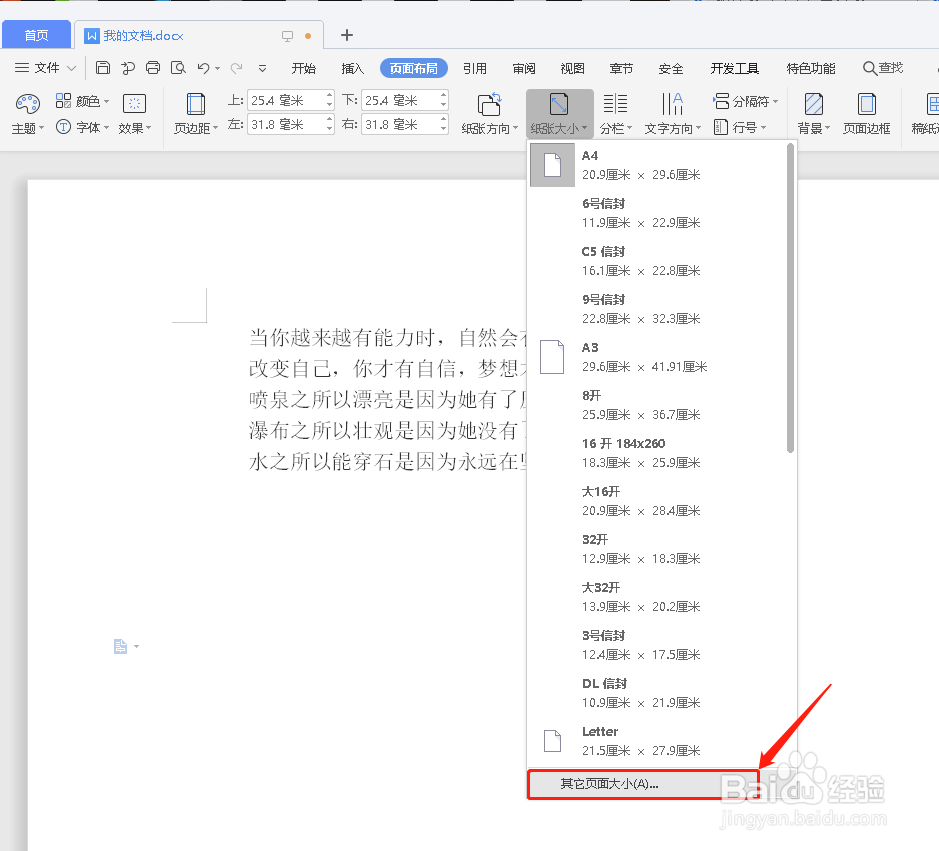Open the 主题 theme picker
Image resolution: width=939 pixels, height=851 pixels.
click(27, 113)
